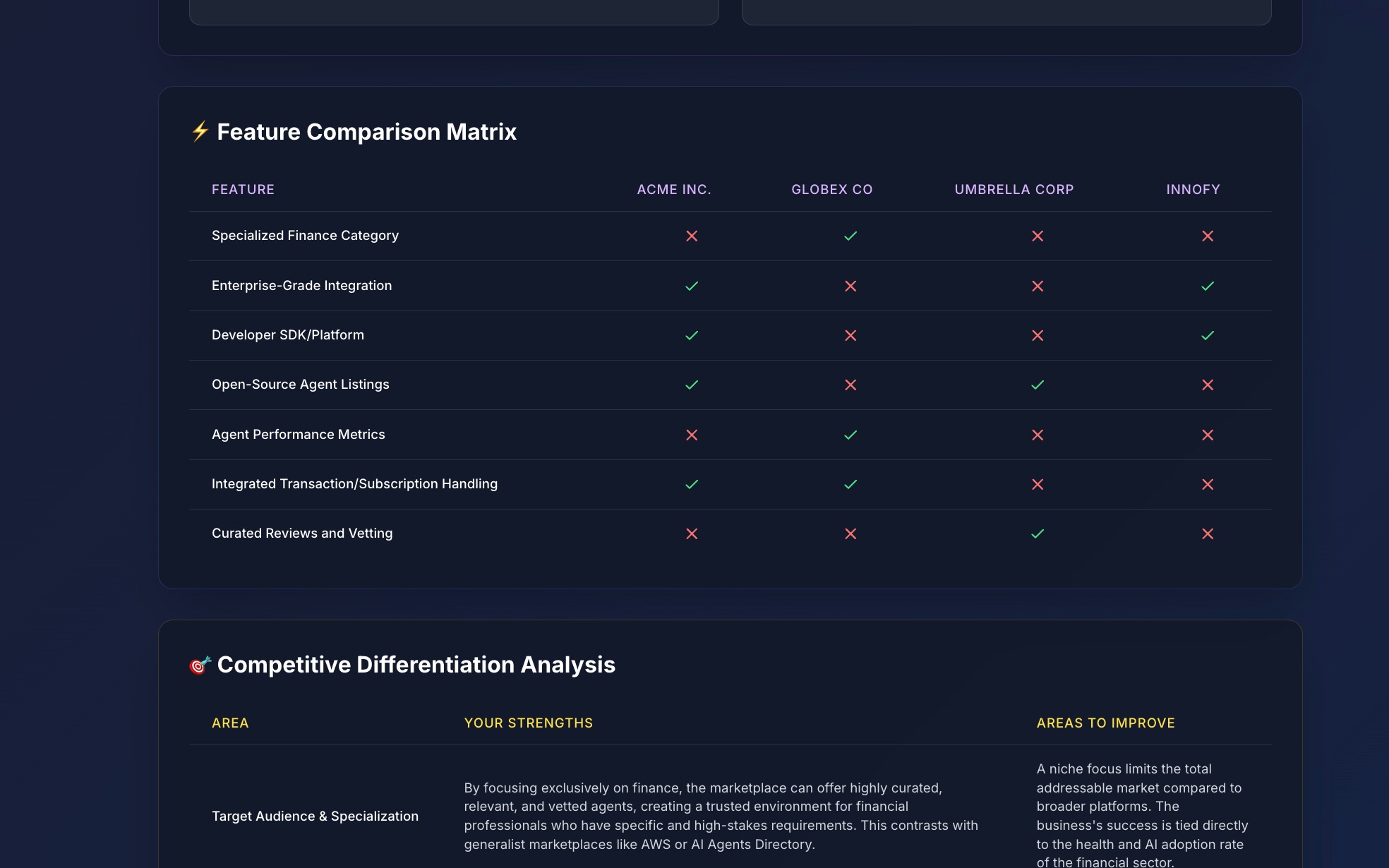The image size is (1389, 868).
Task: Select the YOUR STRENGTHS column header
Action: [x=528, y=723]
